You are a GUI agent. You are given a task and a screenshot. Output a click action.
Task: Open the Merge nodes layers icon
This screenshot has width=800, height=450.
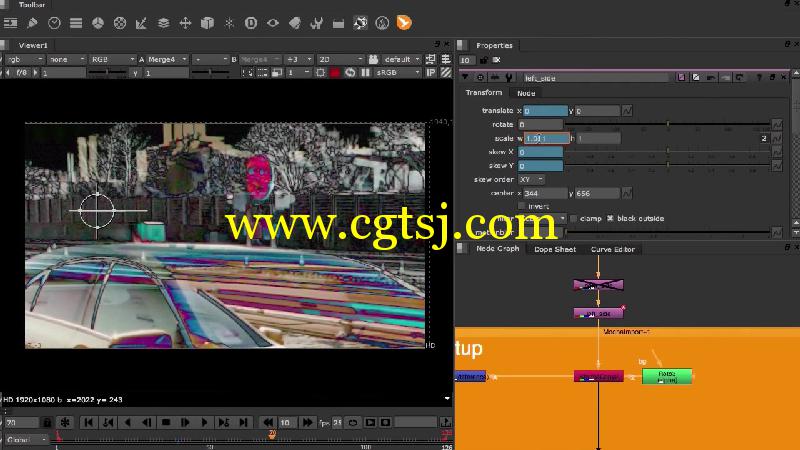[163, 23]
